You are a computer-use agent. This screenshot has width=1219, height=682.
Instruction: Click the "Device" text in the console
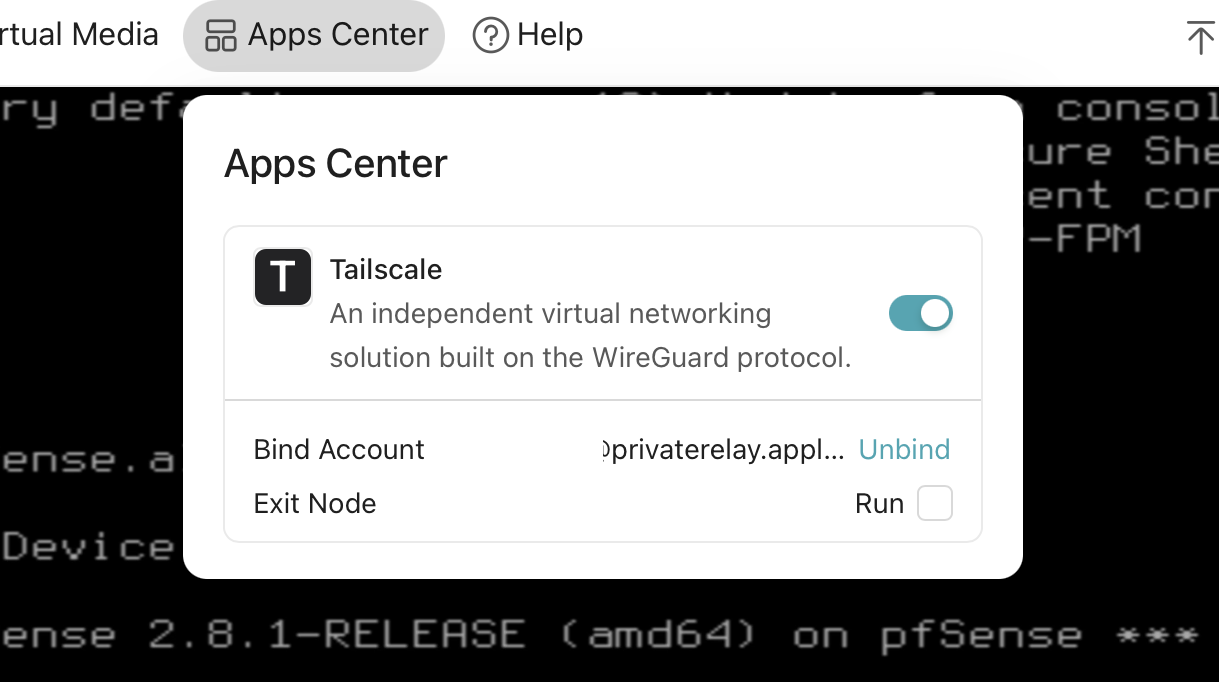tap(90, 547)
